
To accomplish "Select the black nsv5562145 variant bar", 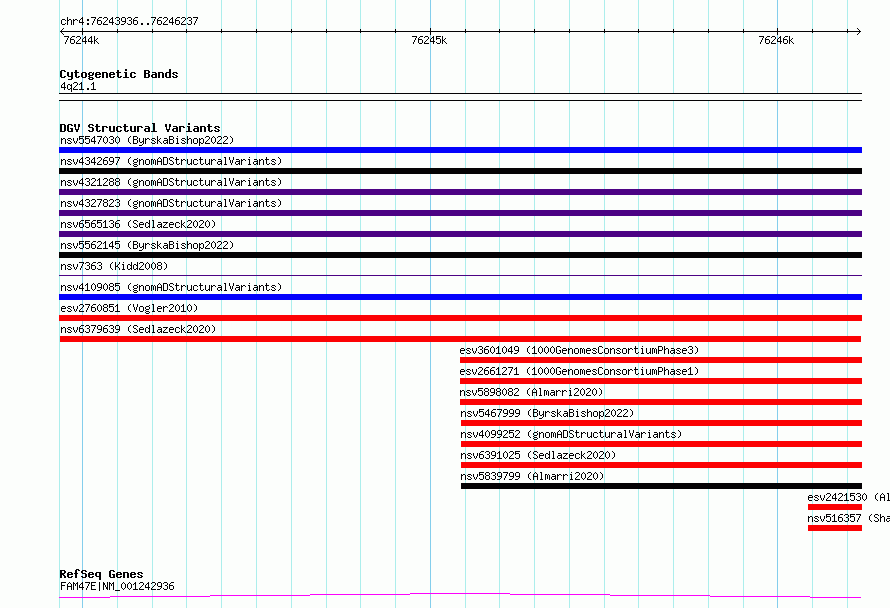I will tap(460, 255).
